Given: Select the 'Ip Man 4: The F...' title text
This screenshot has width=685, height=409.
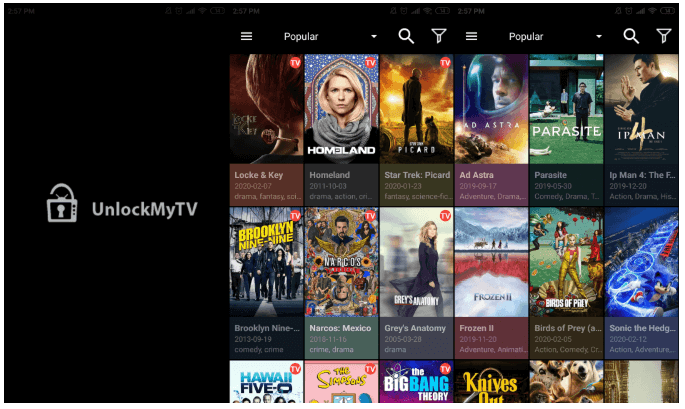Looking at the screenshot, I should click(x=642, y=175).
